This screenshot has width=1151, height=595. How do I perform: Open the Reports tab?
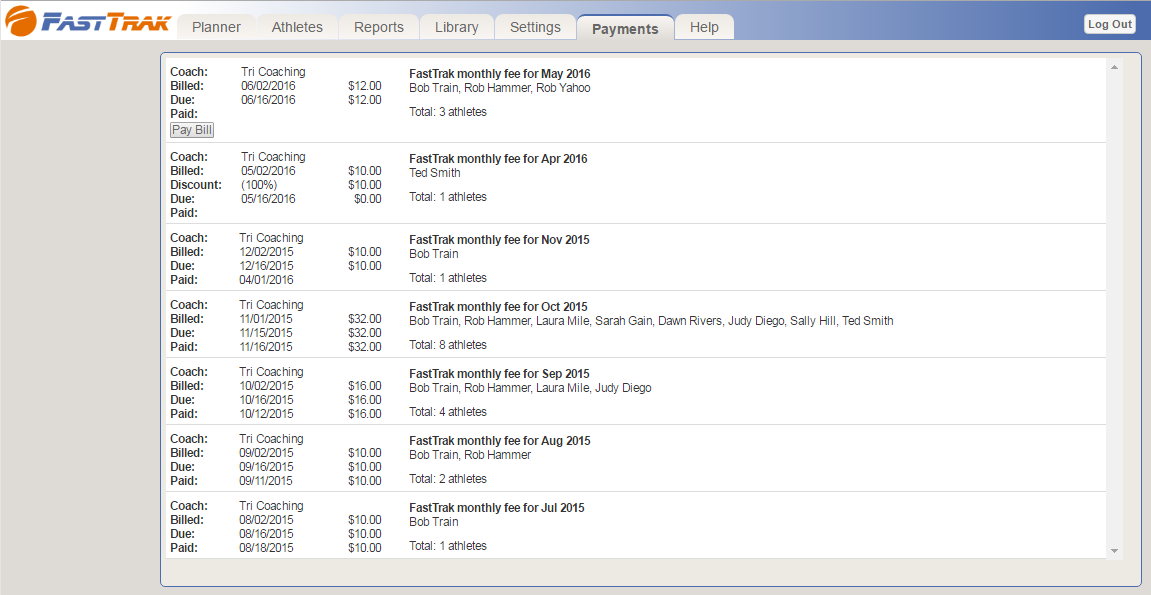tap(379, 27)
